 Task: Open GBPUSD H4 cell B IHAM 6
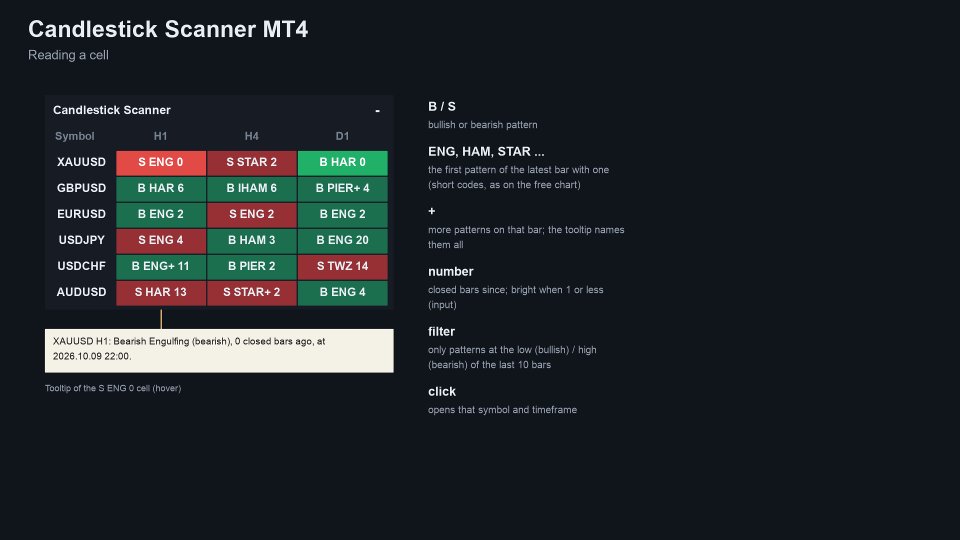point(252,189)
